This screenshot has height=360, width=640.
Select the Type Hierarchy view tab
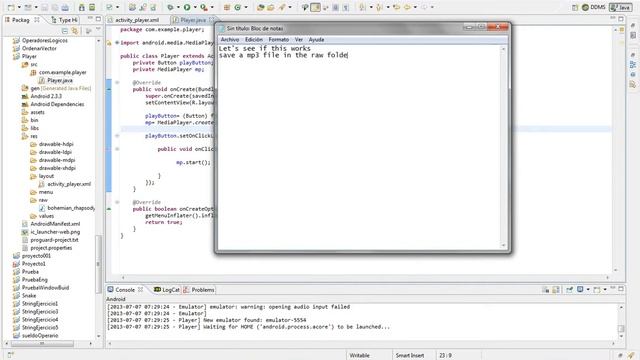coord(64,20)
